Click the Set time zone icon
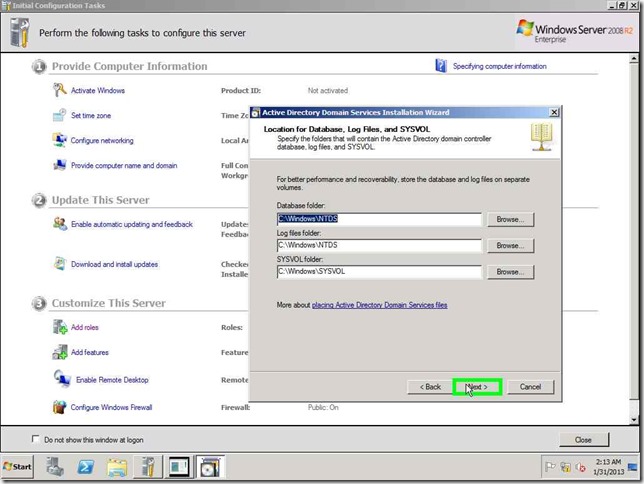 [60, 115]
